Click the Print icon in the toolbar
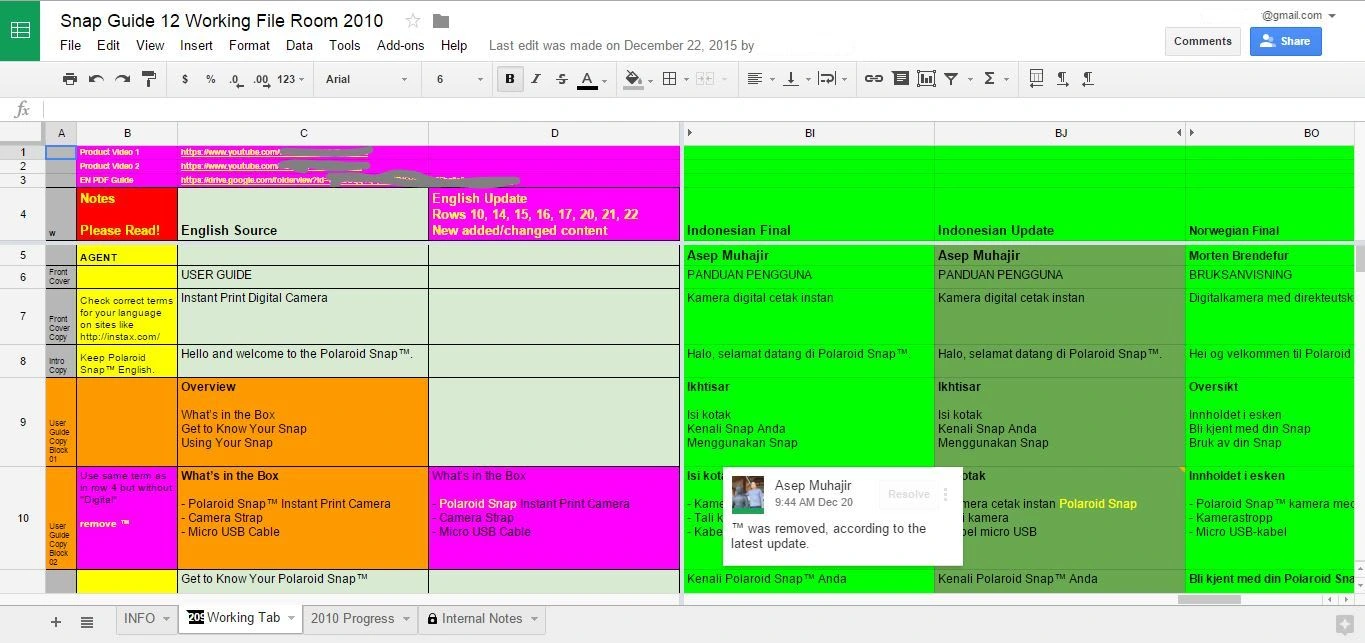Screen dimensions: 1365x643 [70, 79]
